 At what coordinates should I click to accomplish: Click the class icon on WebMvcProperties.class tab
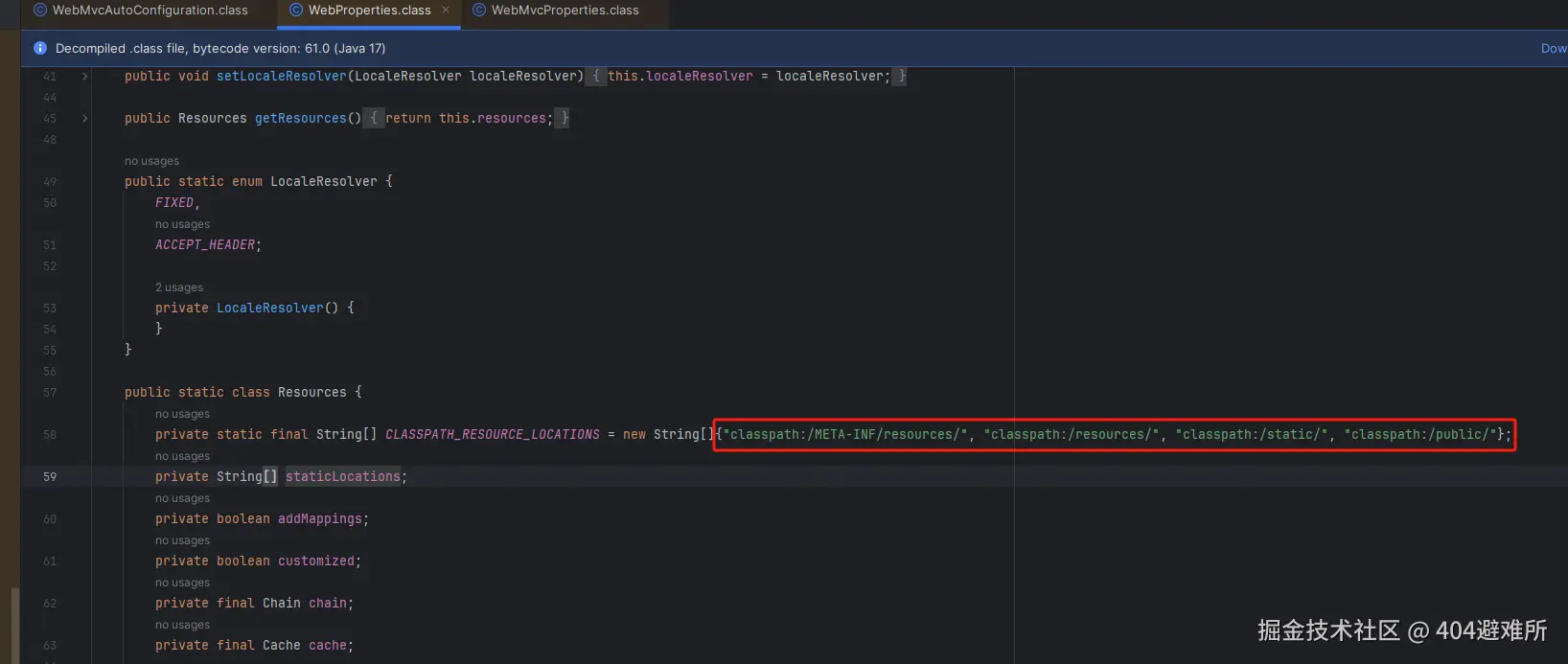[479, 11]
